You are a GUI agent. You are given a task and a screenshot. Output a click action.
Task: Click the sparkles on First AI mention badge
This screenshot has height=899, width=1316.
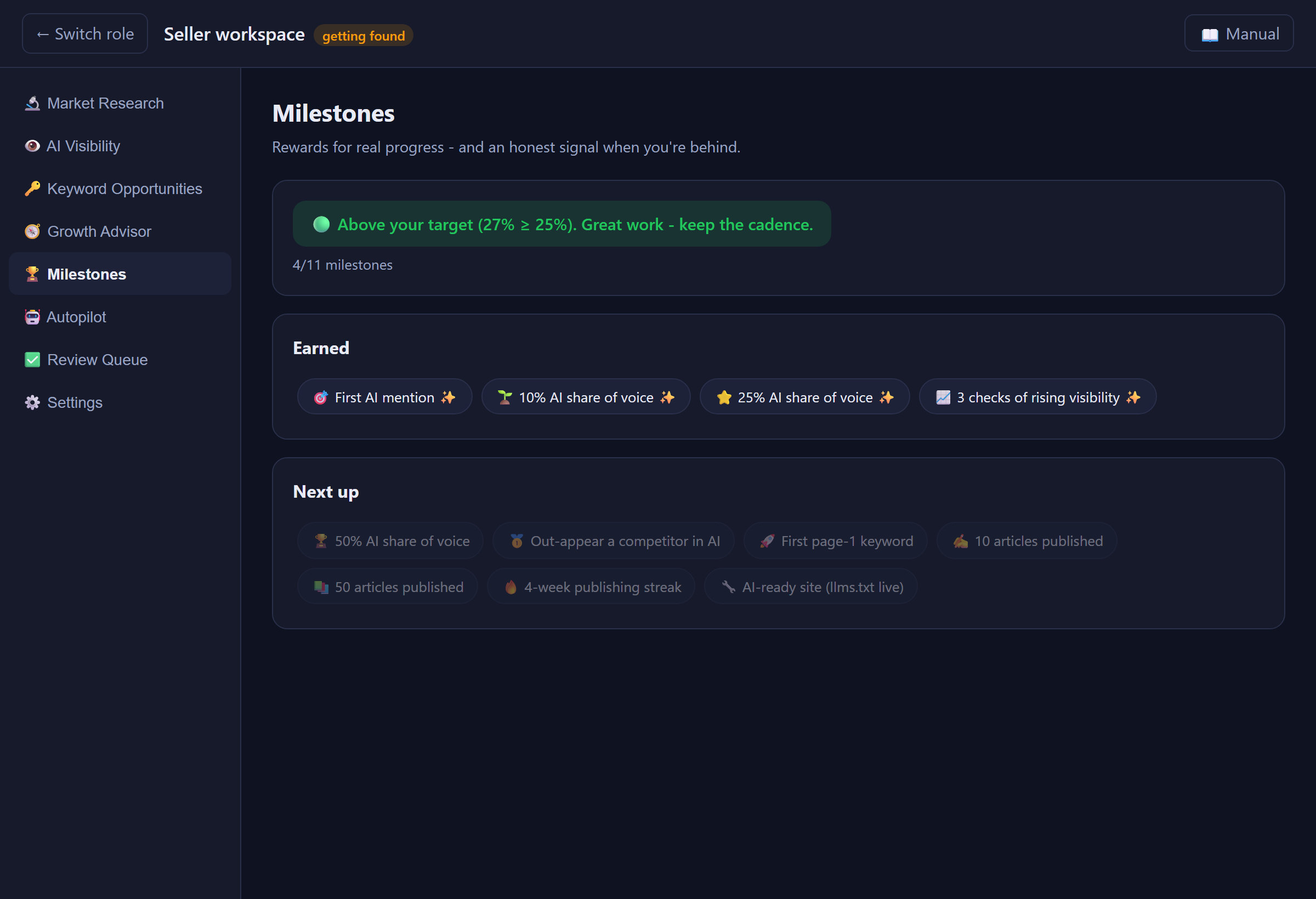point(448,397)
